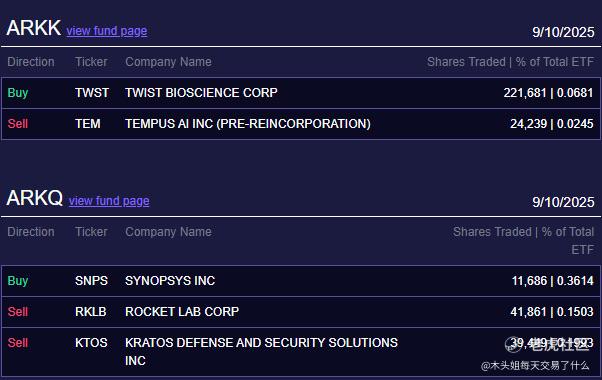Image resolution: width=602 pixels, height=380 pixels.
Task: Click the ARKK fund heading
Action: (34, 28)
